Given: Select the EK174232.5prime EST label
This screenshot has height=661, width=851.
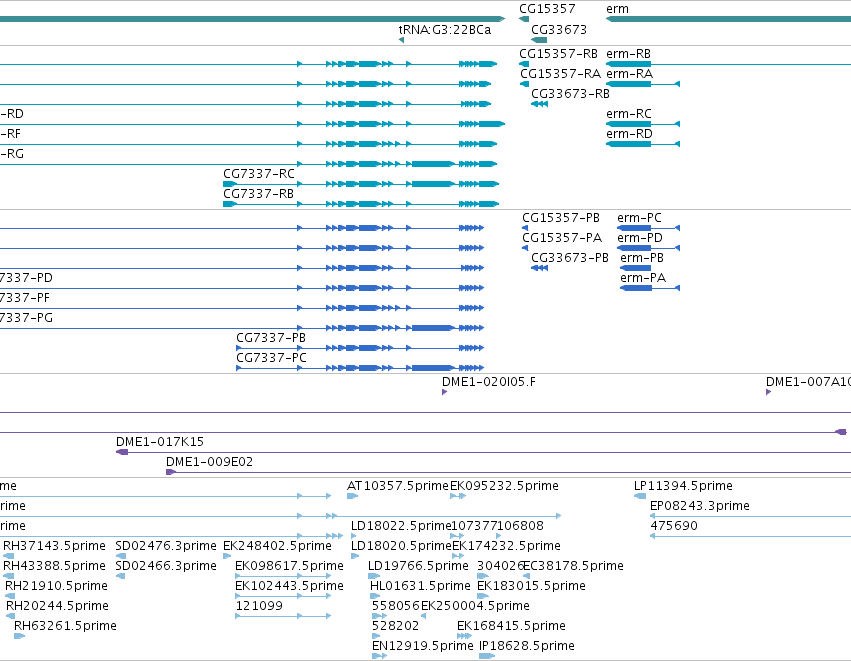Looking at the screenshot, I should click(x=506, y=546).
